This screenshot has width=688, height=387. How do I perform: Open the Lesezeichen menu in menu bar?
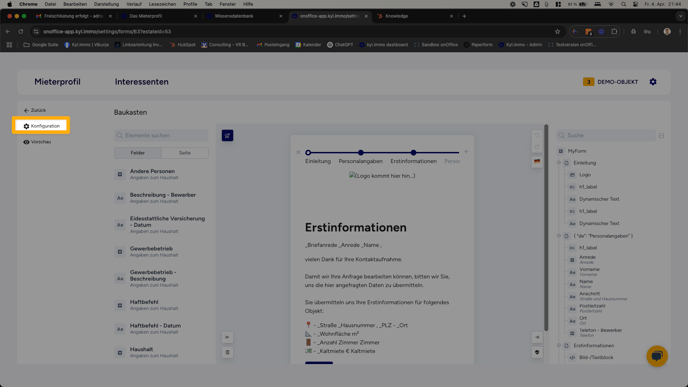(162, 4)
